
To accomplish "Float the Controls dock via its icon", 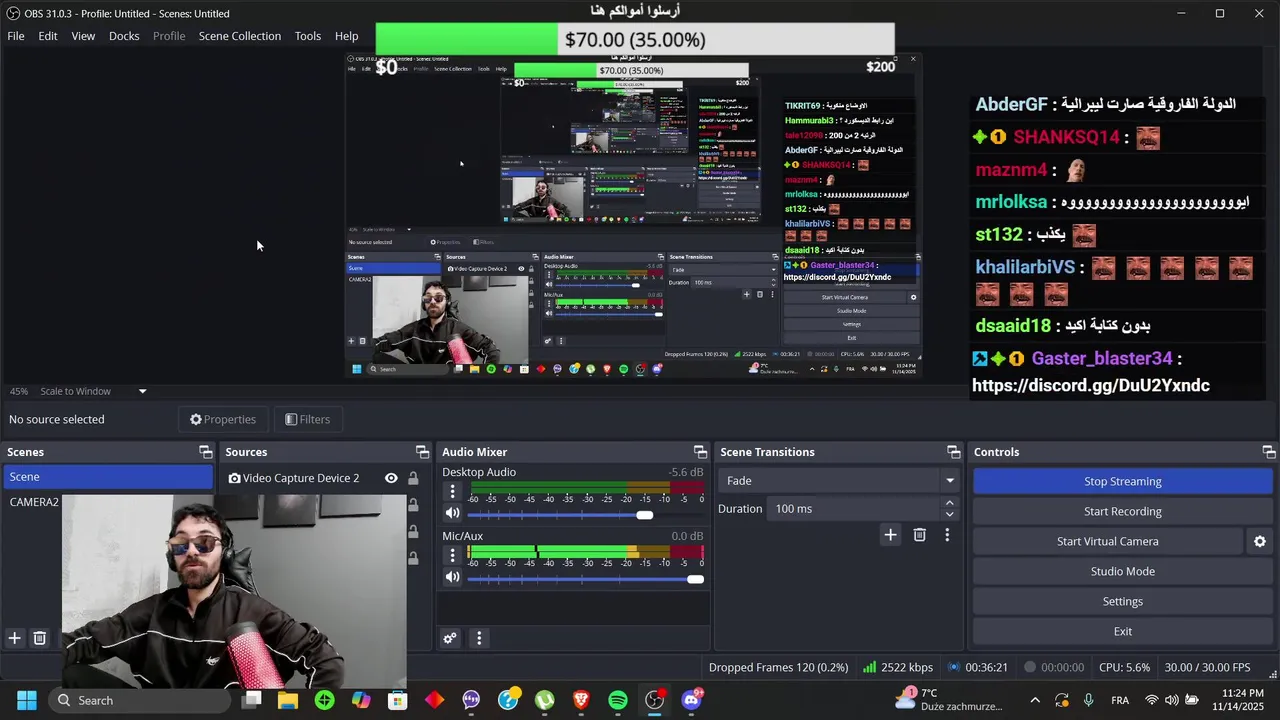I will tap(1268, 452).
